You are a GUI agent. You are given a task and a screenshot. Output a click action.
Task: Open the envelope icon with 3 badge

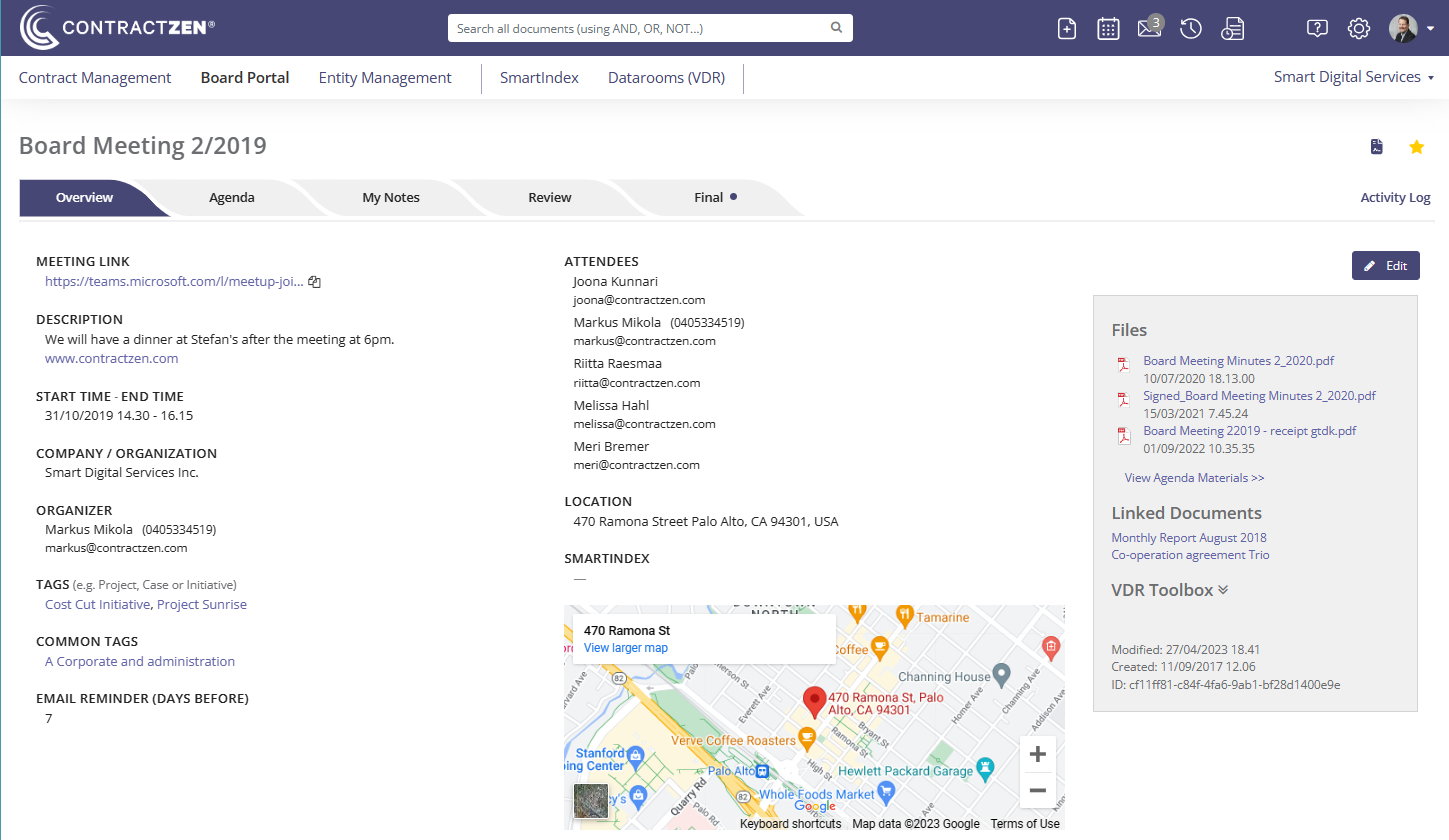pyautogui.click(x=1150, y=27)
